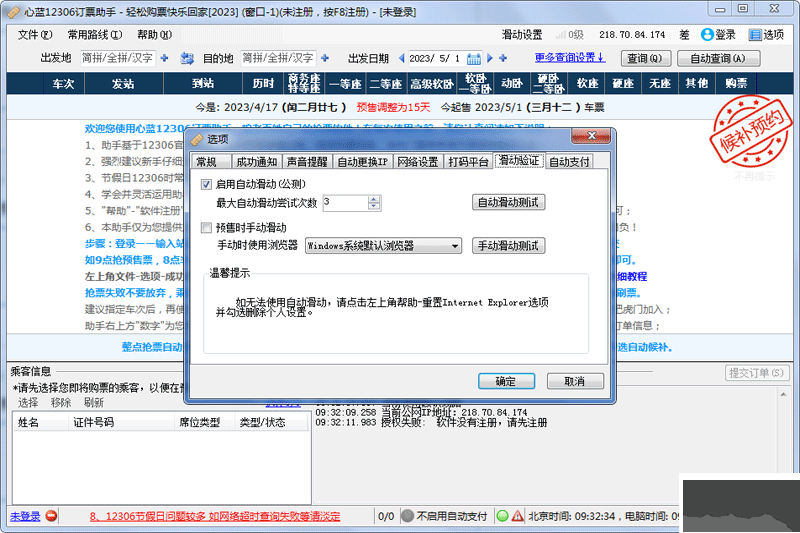The height and width of the screenshot is (533, 800).
Task: Swap departure and destination stations
Action: click(x=187, y=59)
